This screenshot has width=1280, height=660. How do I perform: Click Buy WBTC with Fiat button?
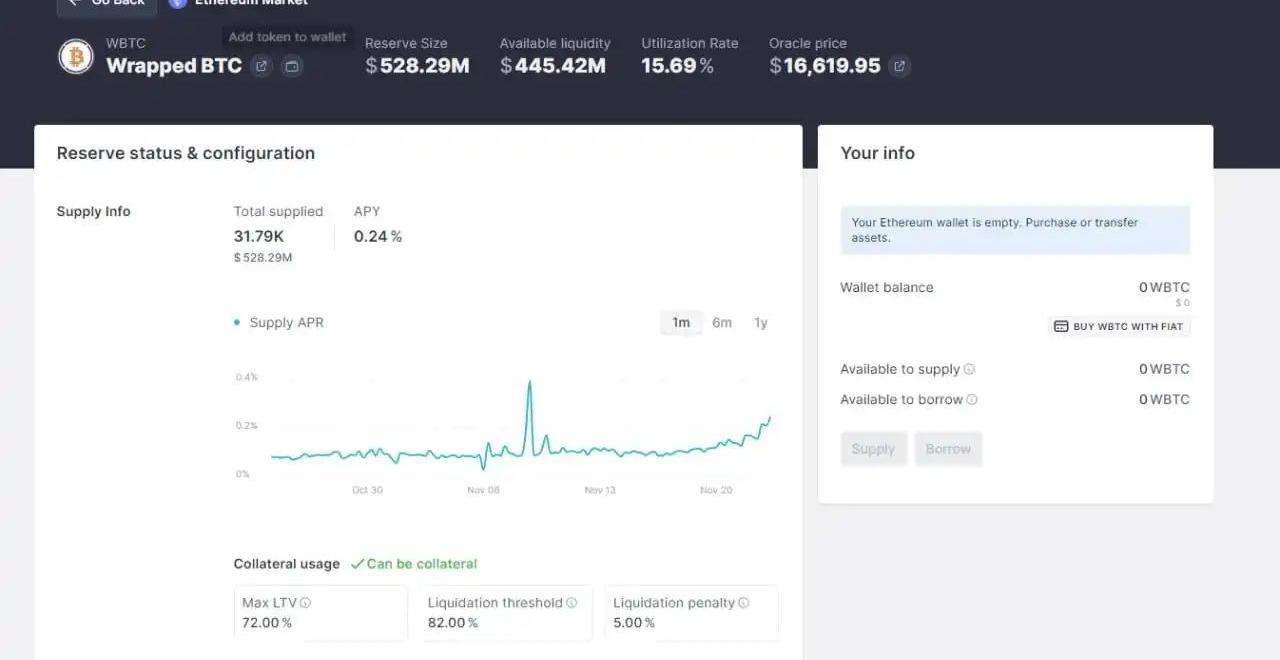[1119, 327]
